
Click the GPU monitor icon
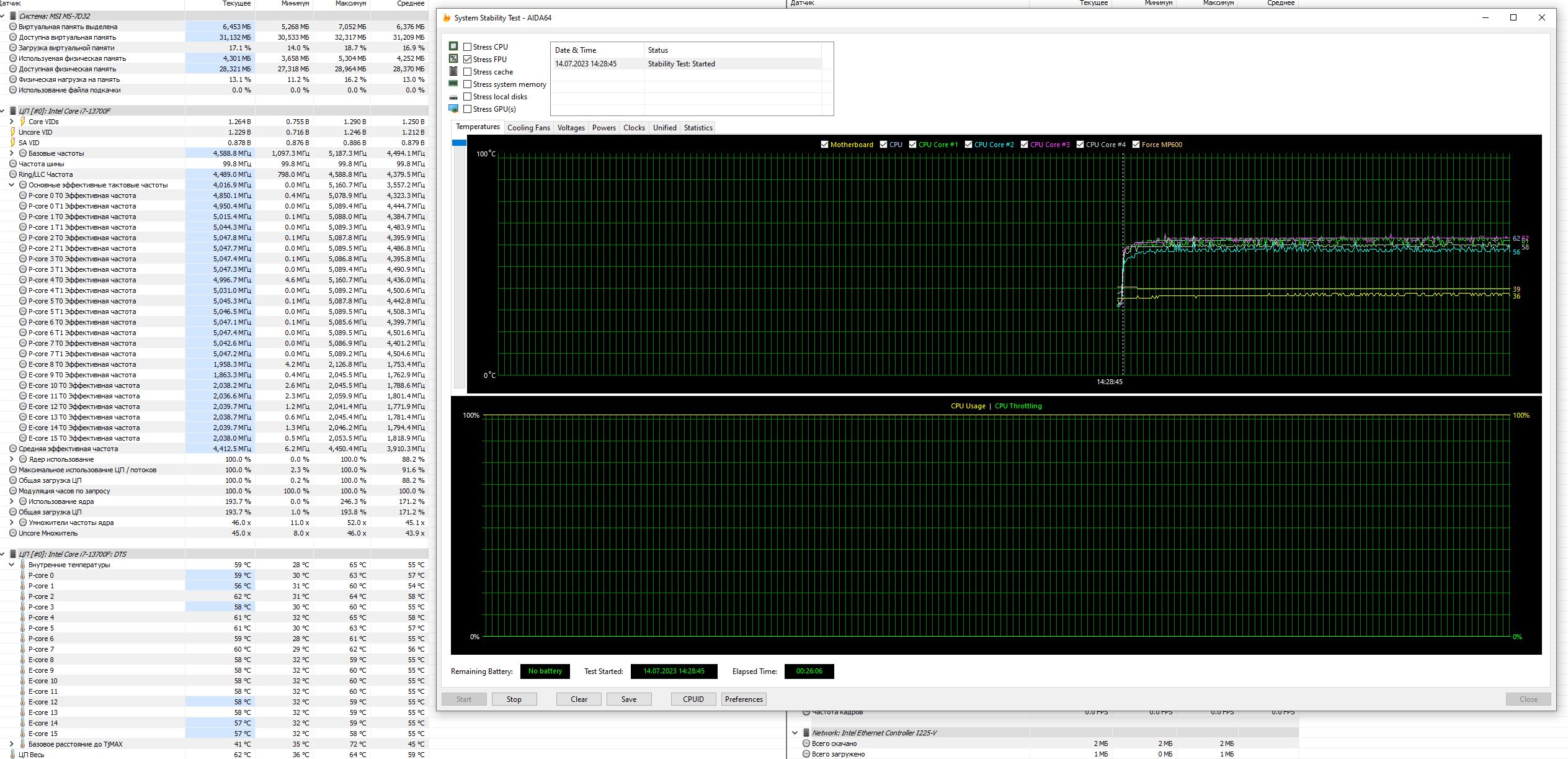[x=453, y=109]
